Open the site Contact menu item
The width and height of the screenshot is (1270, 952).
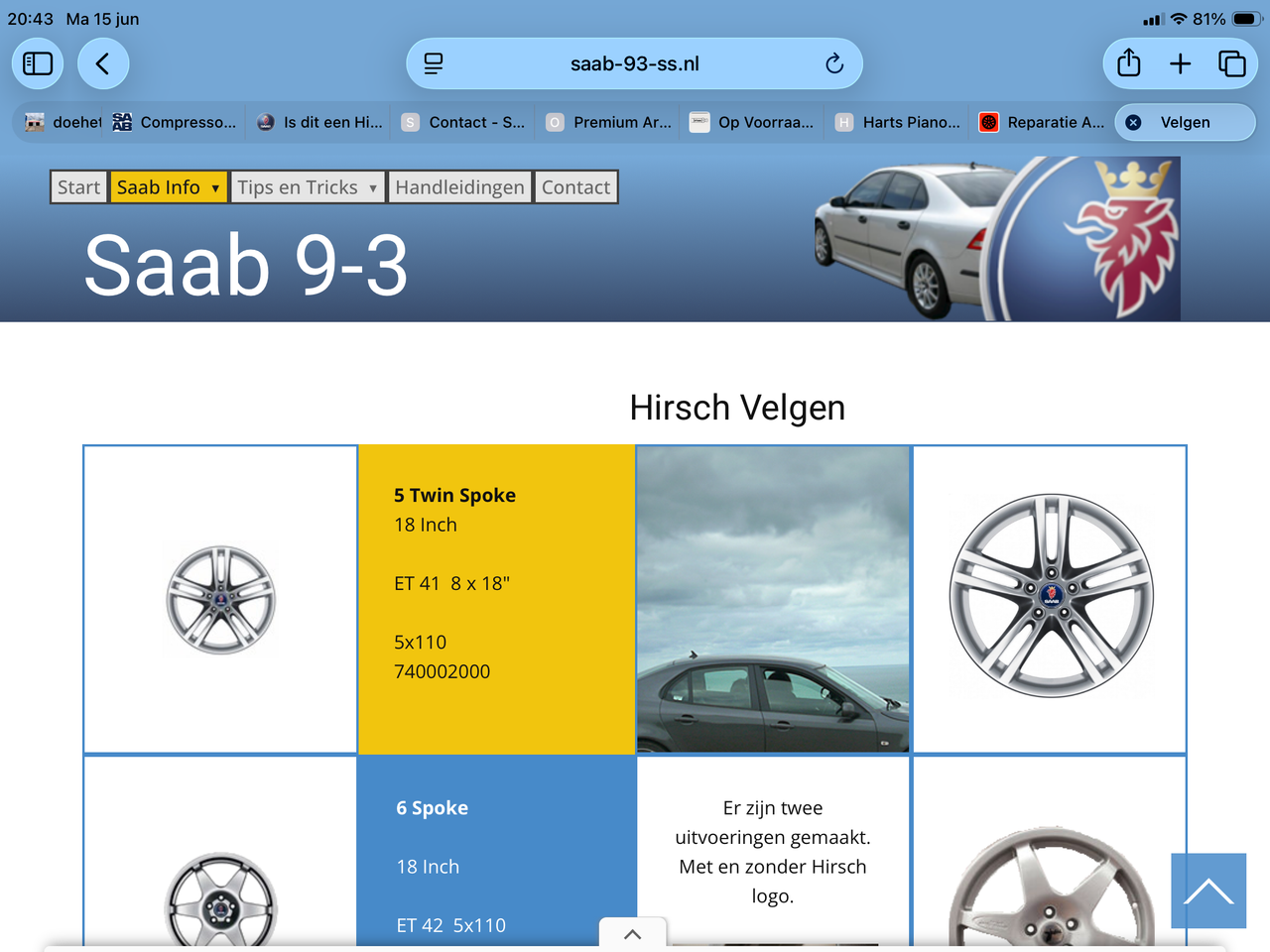(575, 187)
